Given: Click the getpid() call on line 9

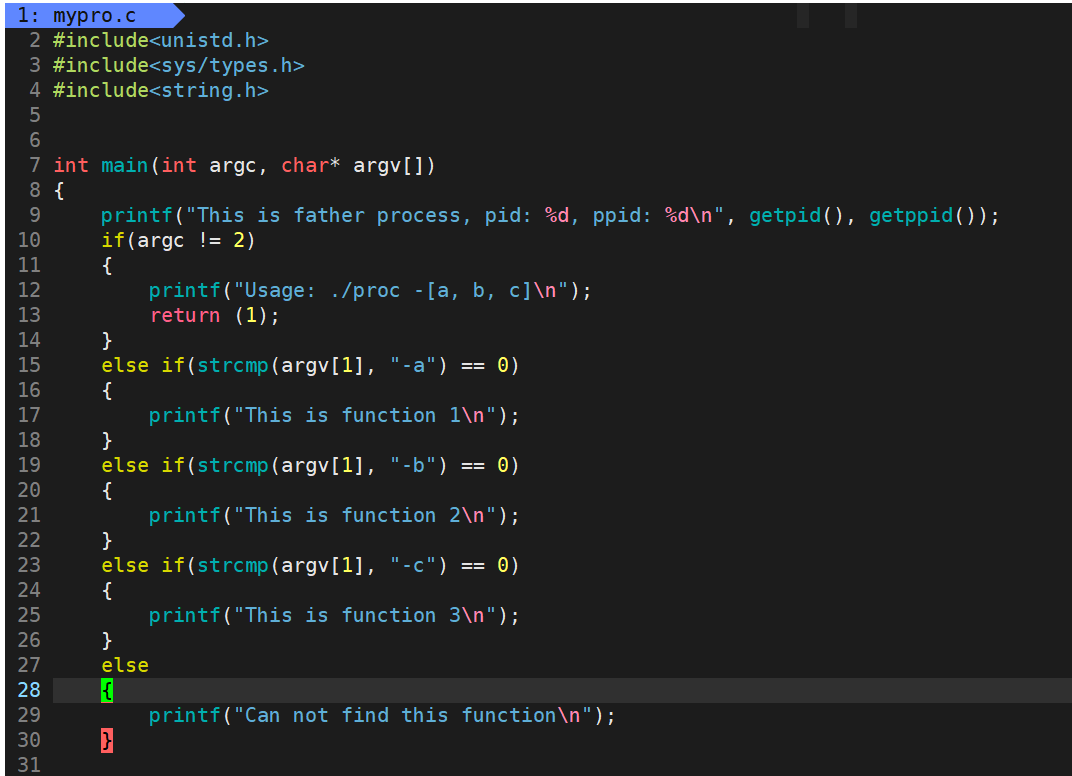Looking at the screenshot, I should (797, 215).
